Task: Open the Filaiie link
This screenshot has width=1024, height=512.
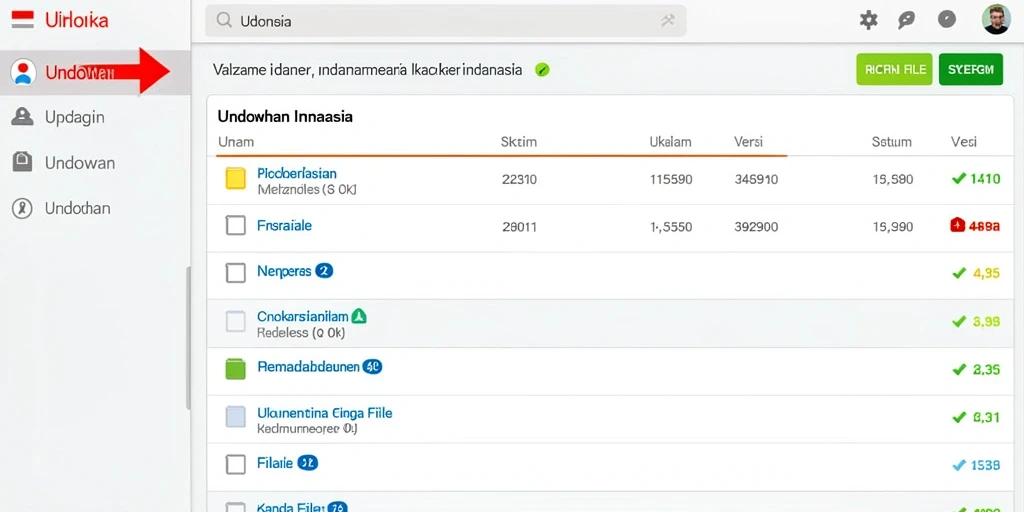Action: point(275,464)
